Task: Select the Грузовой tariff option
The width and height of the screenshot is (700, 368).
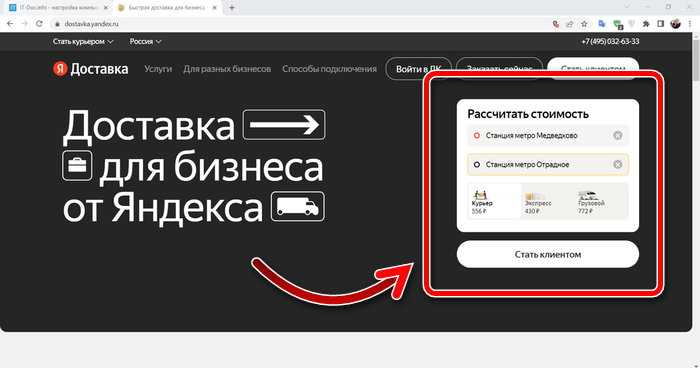Action: click(601, 201)
